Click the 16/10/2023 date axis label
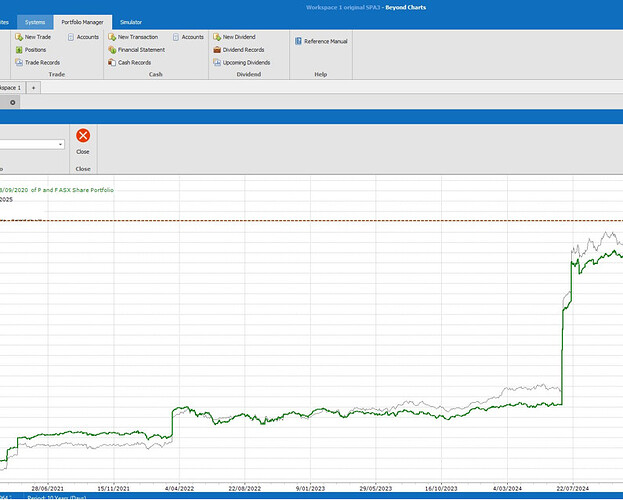The height and width of the screenshot is (500, 623). [x=441, y=488]
